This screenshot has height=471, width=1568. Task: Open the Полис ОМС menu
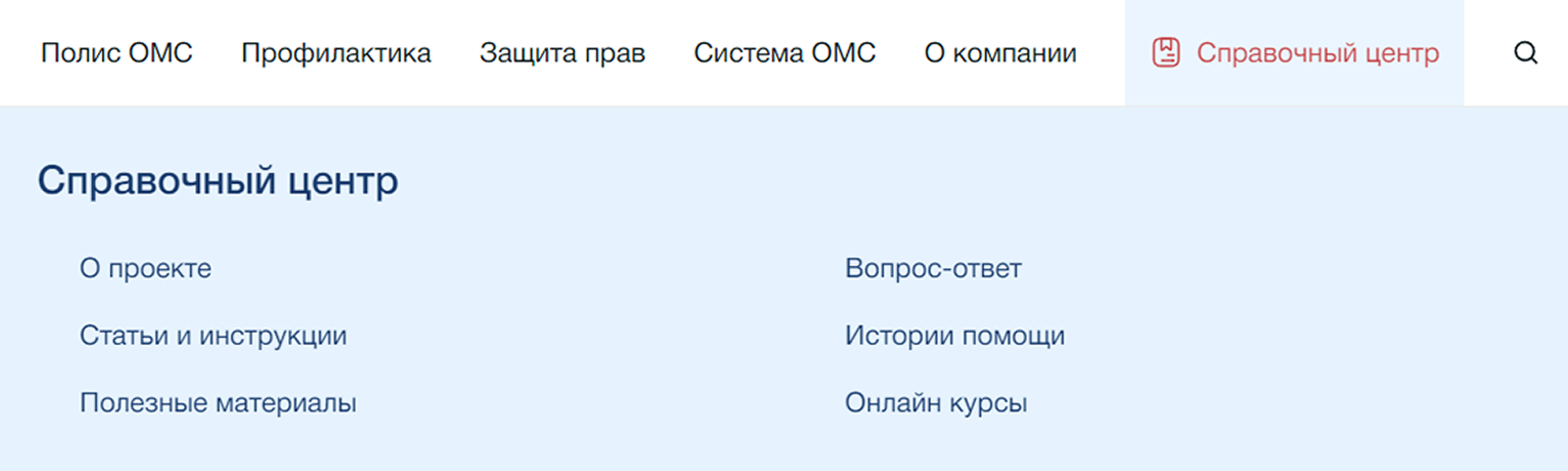(x=117, y=53)
